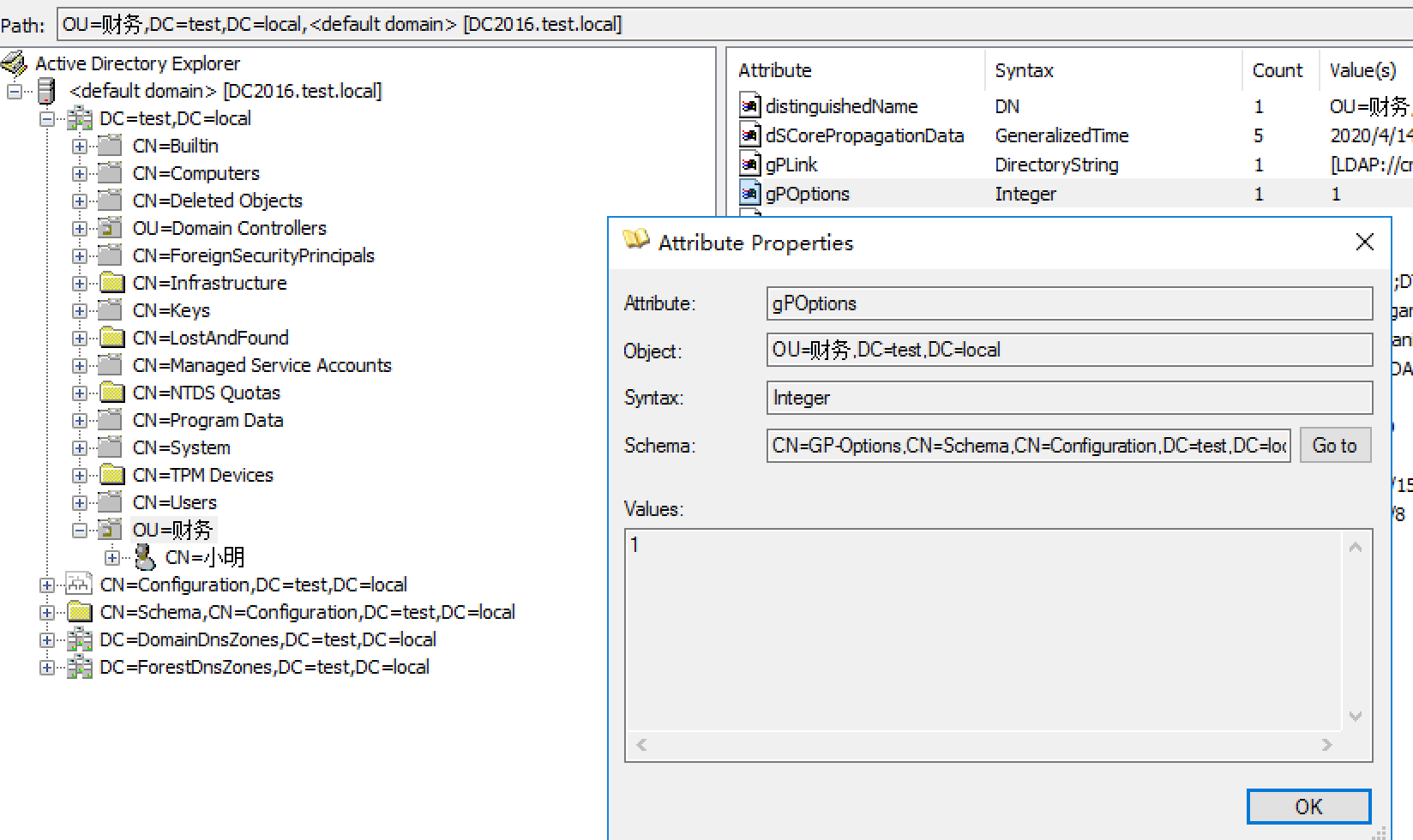
Task: Click the user icon beside CN=小明
Action: click(x=145, y=557)
